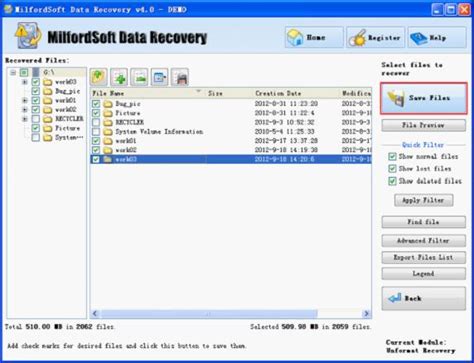The height and width of the screenshot is (363, 474).
Task: Click the work03 folder icon in tree
Action: pos(48,82)
